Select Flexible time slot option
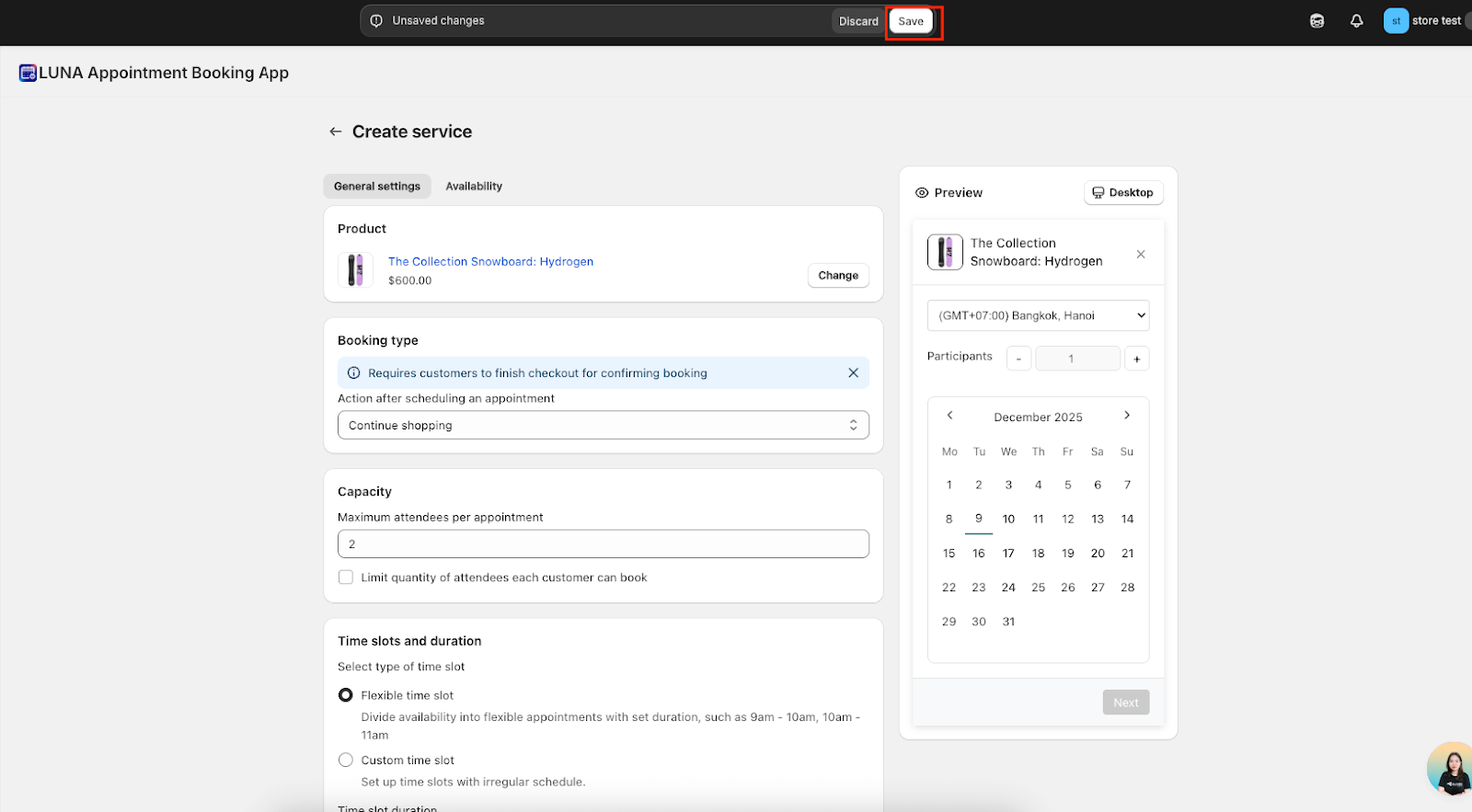Image resolution: width=1472 pixels, height=812 pixels. pos(346,695)
